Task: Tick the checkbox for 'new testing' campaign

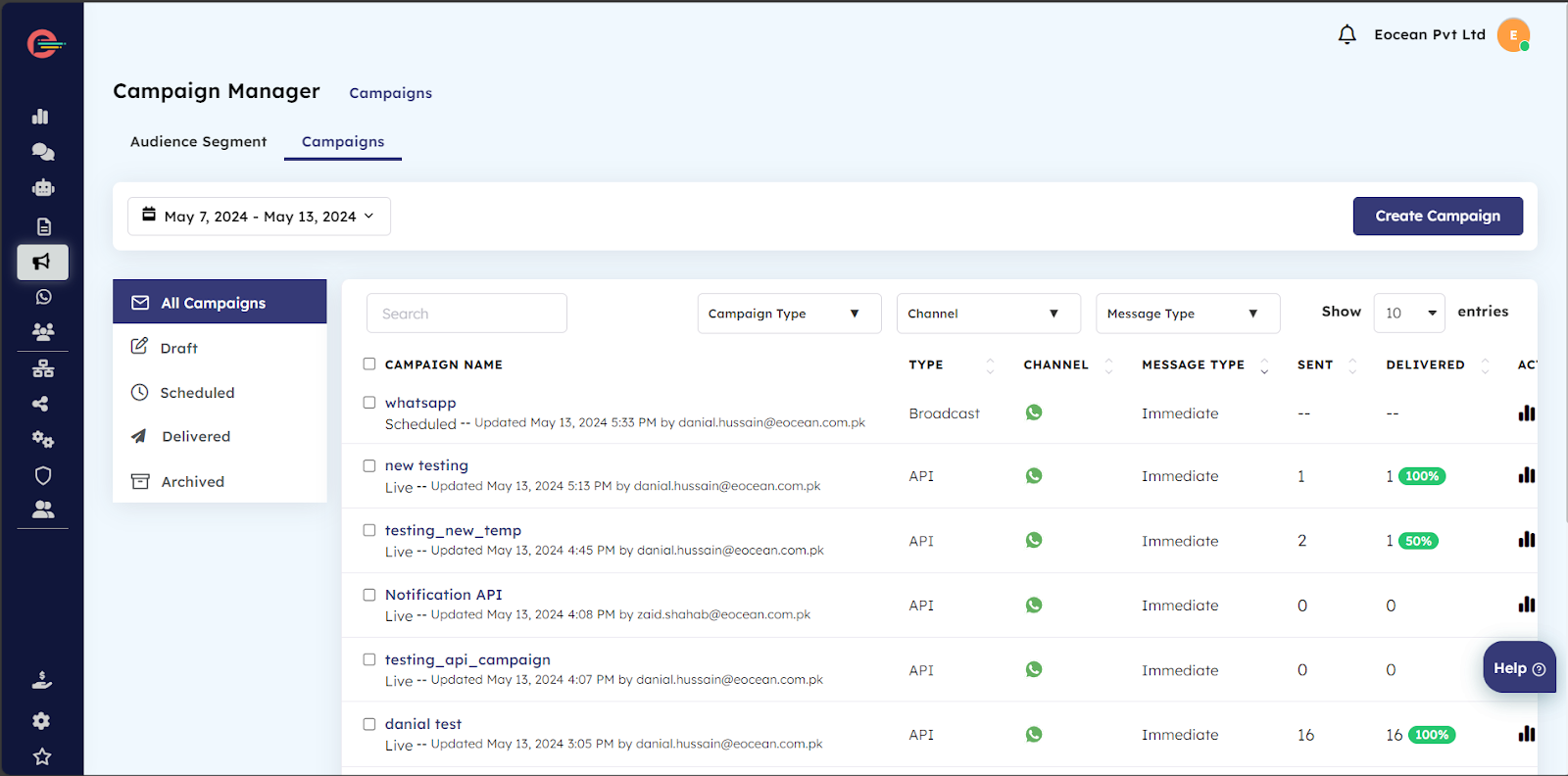Action: pos(369,466)
